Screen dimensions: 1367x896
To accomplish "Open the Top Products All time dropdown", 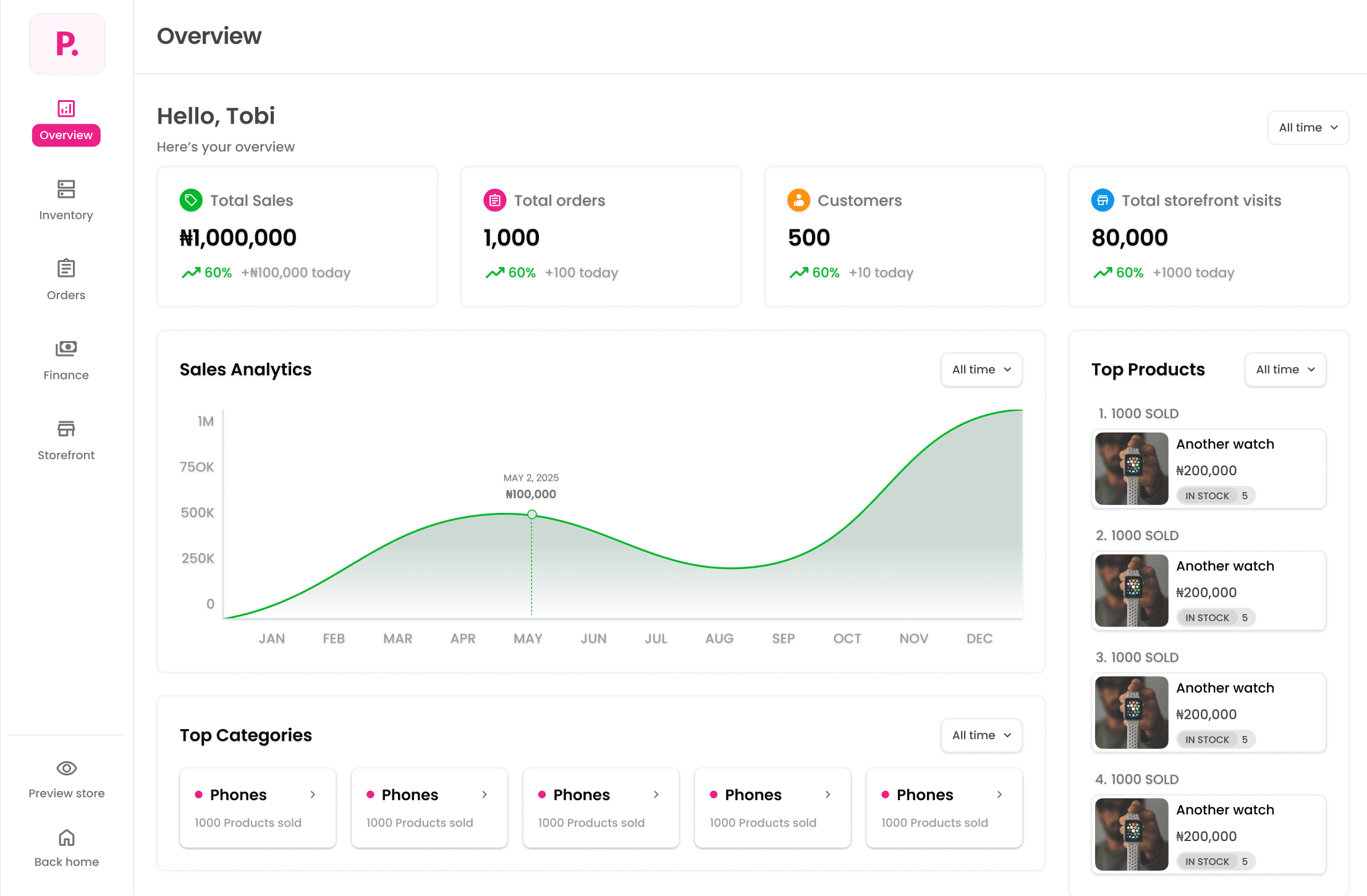I will pos(1285,370).
